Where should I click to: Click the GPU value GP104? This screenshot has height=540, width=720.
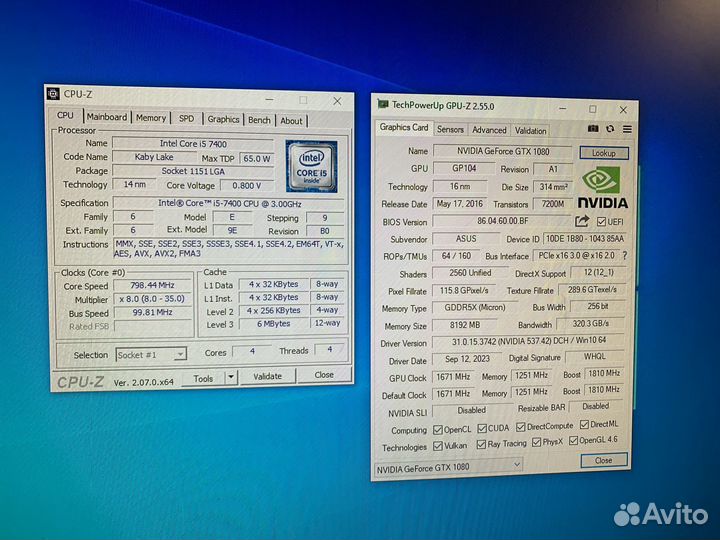(464, 168)
